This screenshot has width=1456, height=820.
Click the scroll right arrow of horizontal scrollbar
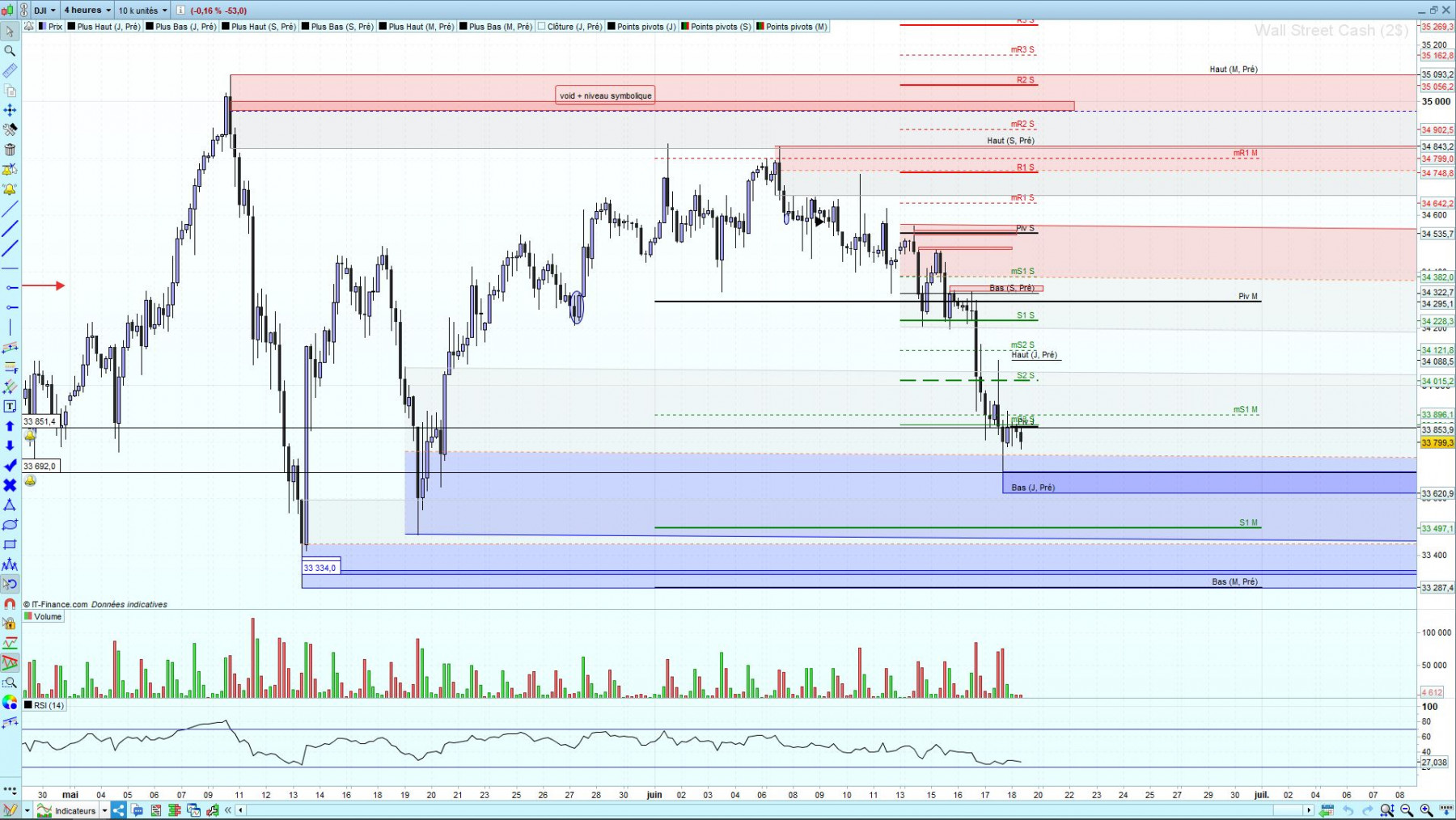pyautogui.click(x=1309, y=810)
